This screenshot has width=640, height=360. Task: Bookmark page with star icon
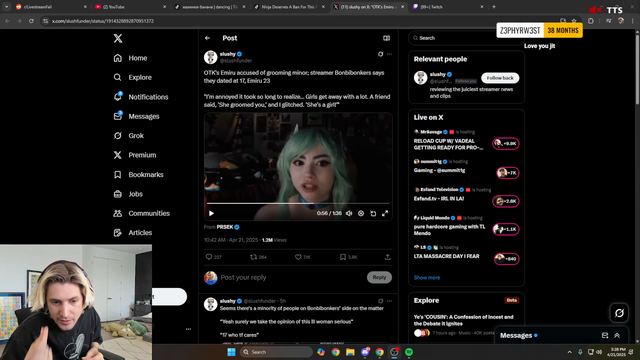(574, 21)
